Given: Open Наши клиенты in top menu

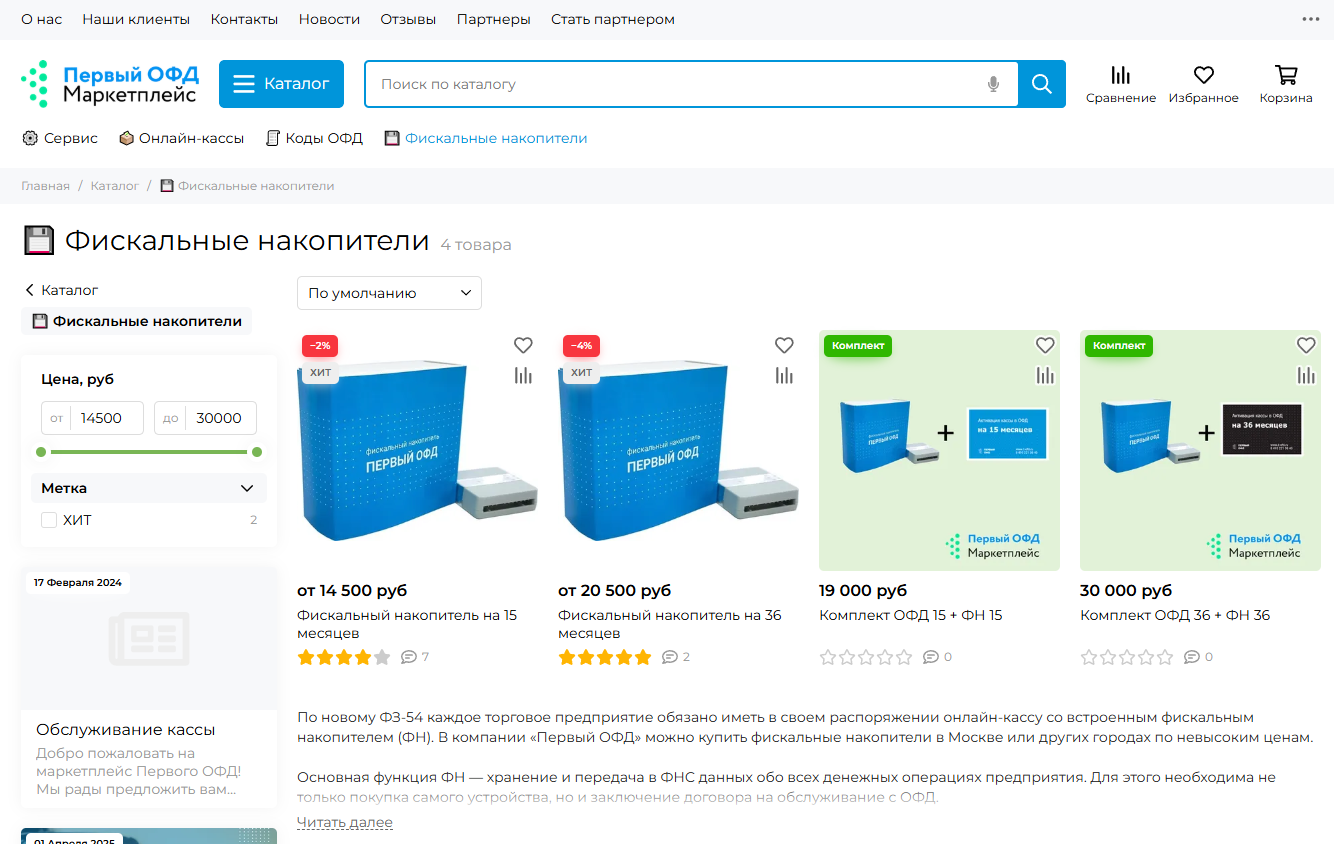Looking at the screenshot, I should click(136, 19).
